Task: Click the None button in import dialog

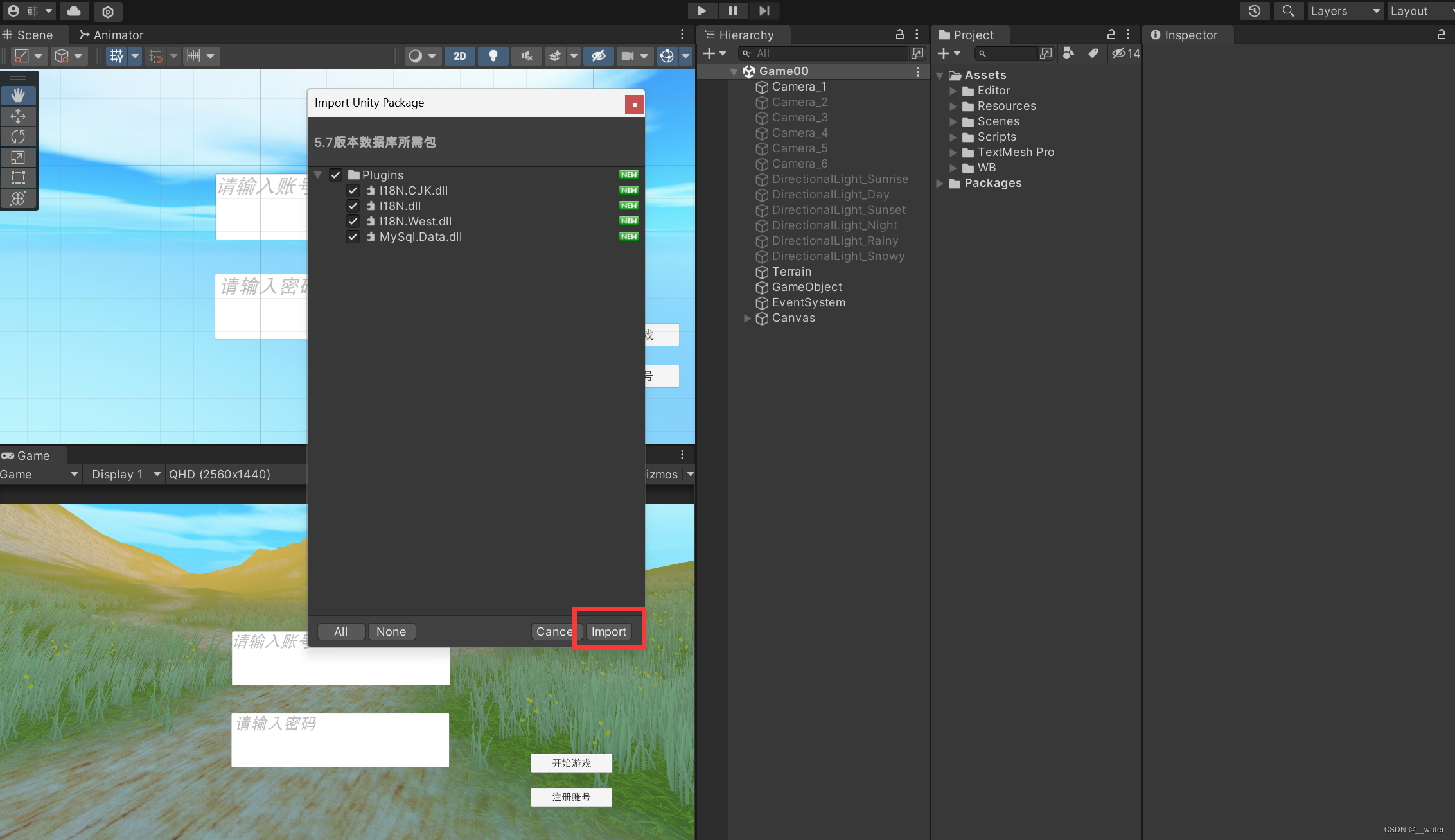Action: click(x=391, y=632)
